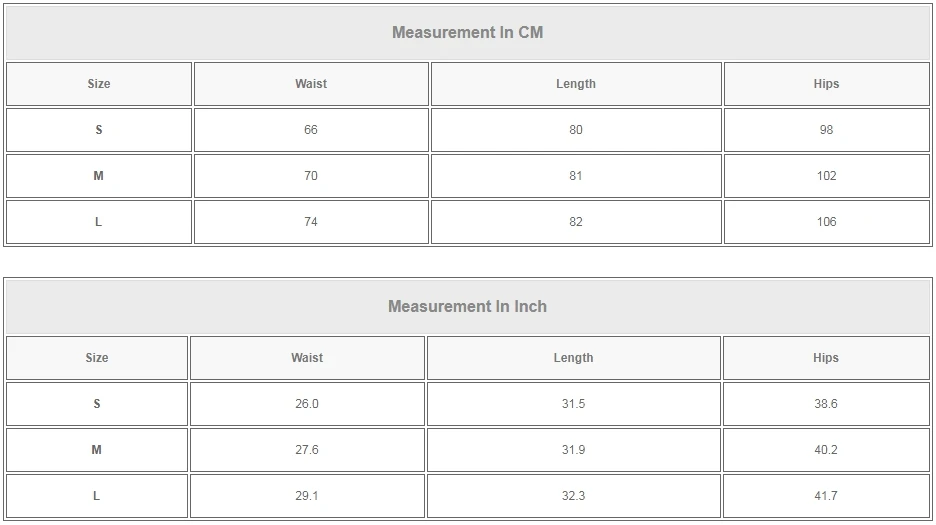Image resolution: width=936 pixels, height=525 pixels.
Task: Click the M size cell in the CM table
Action: tap(98, 176)
